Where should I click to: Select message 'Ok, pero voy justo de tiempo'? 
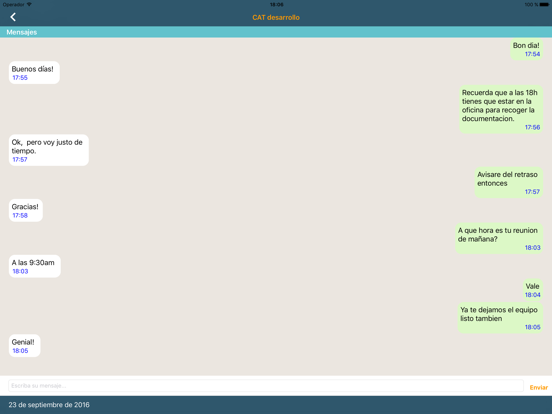tap(49, 150)
